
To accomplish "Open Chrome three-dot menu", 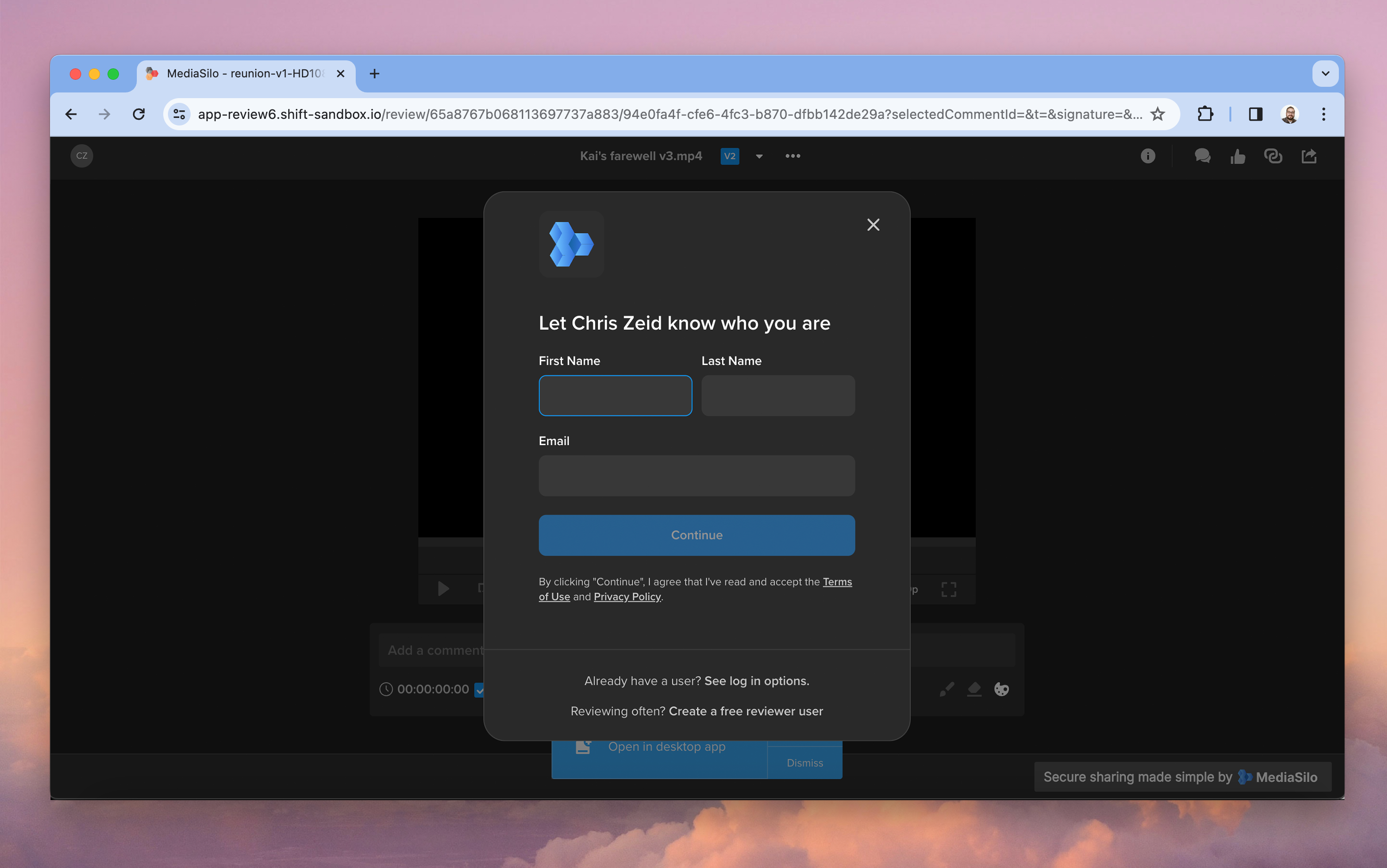I will (x=1323, y=114).
